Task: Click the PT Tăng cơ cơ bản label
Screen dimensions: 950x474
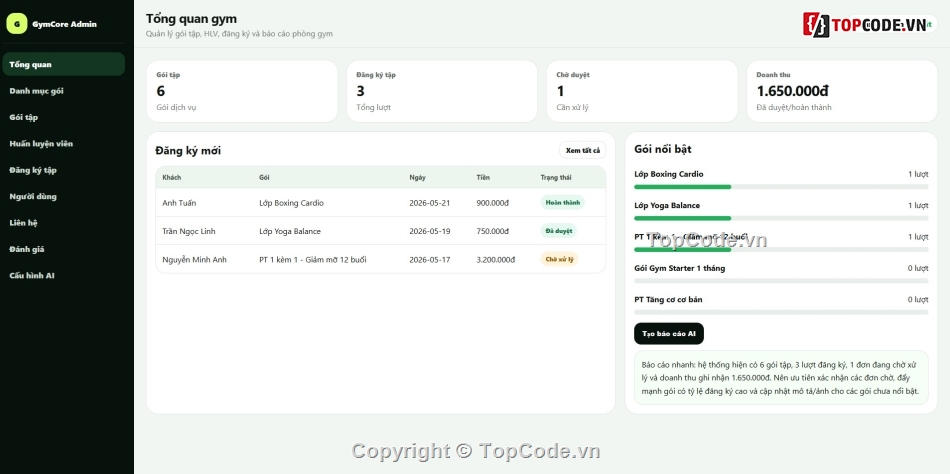Action: pyautogui.click(x=668, y=299)
